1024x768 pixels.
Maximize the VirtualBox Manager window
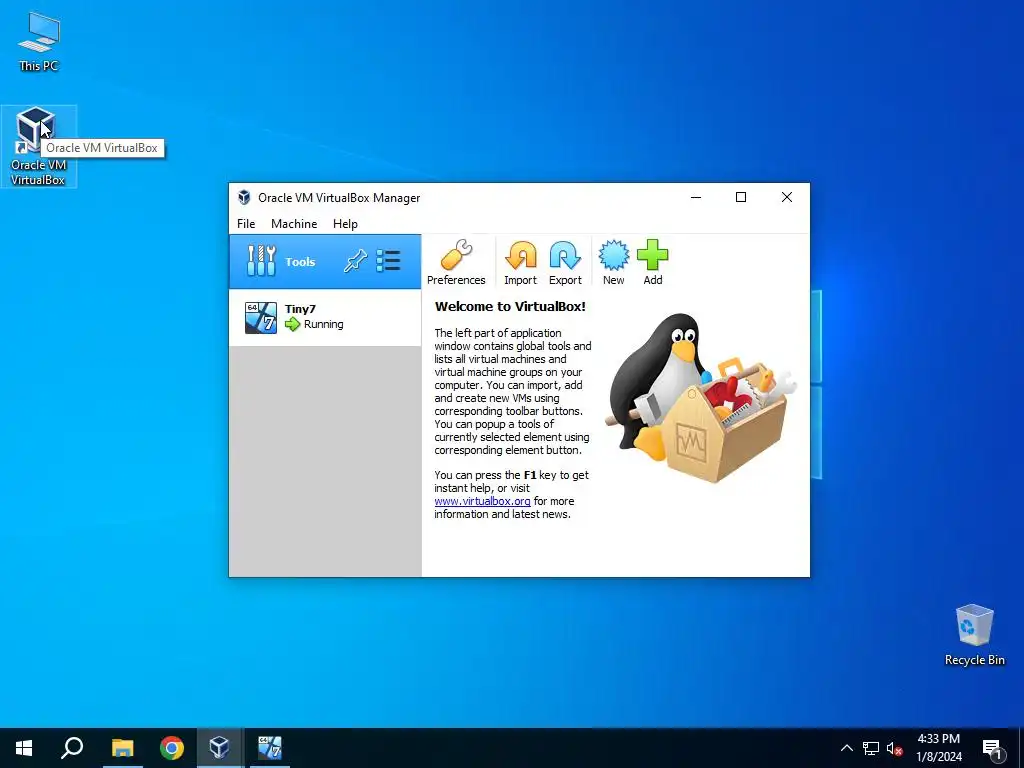click(x=741, y=197)
